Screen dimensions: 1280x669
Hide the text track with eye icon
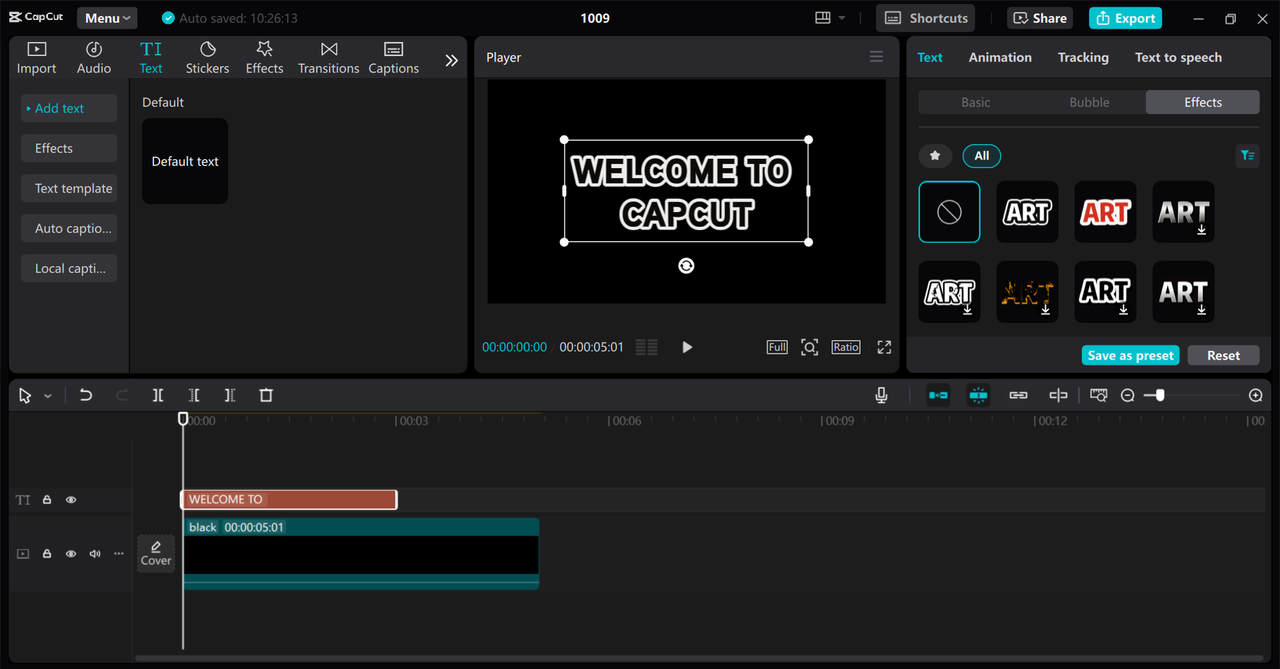click(71, 500)
